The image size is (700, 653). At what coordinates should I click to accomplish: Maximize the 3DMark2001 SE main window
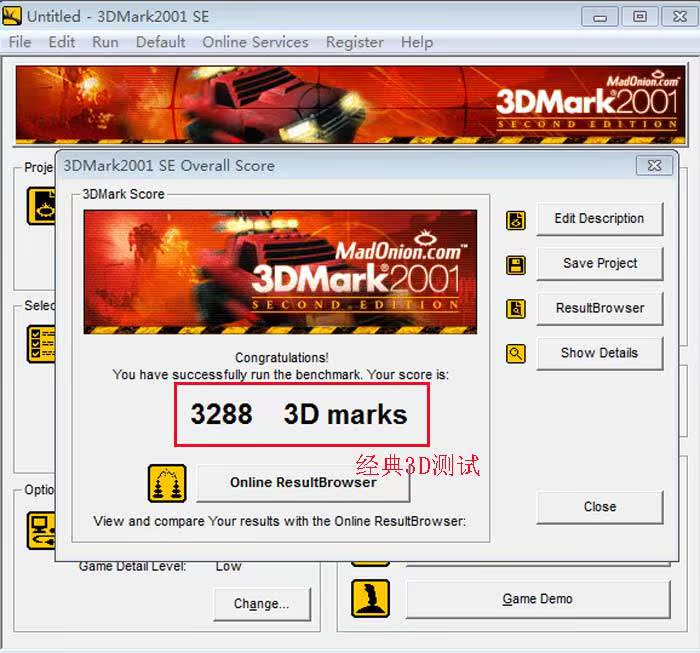click(640, 17)
